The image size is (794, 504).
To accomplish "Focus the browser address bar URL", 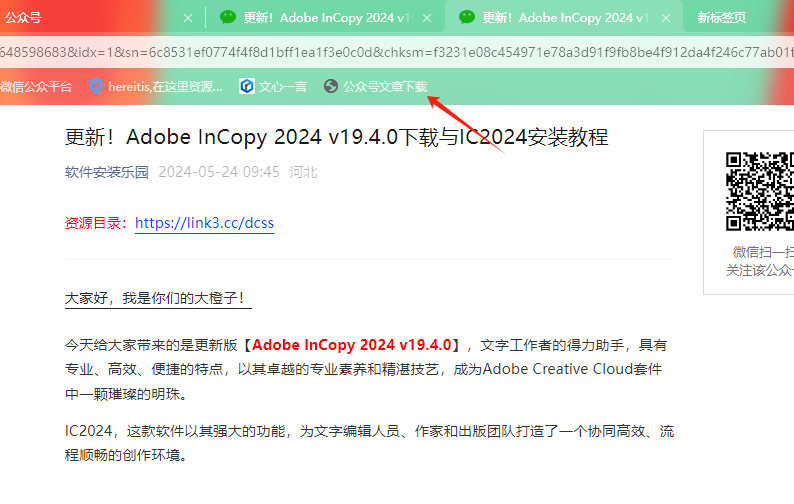I will click(397, 52).
